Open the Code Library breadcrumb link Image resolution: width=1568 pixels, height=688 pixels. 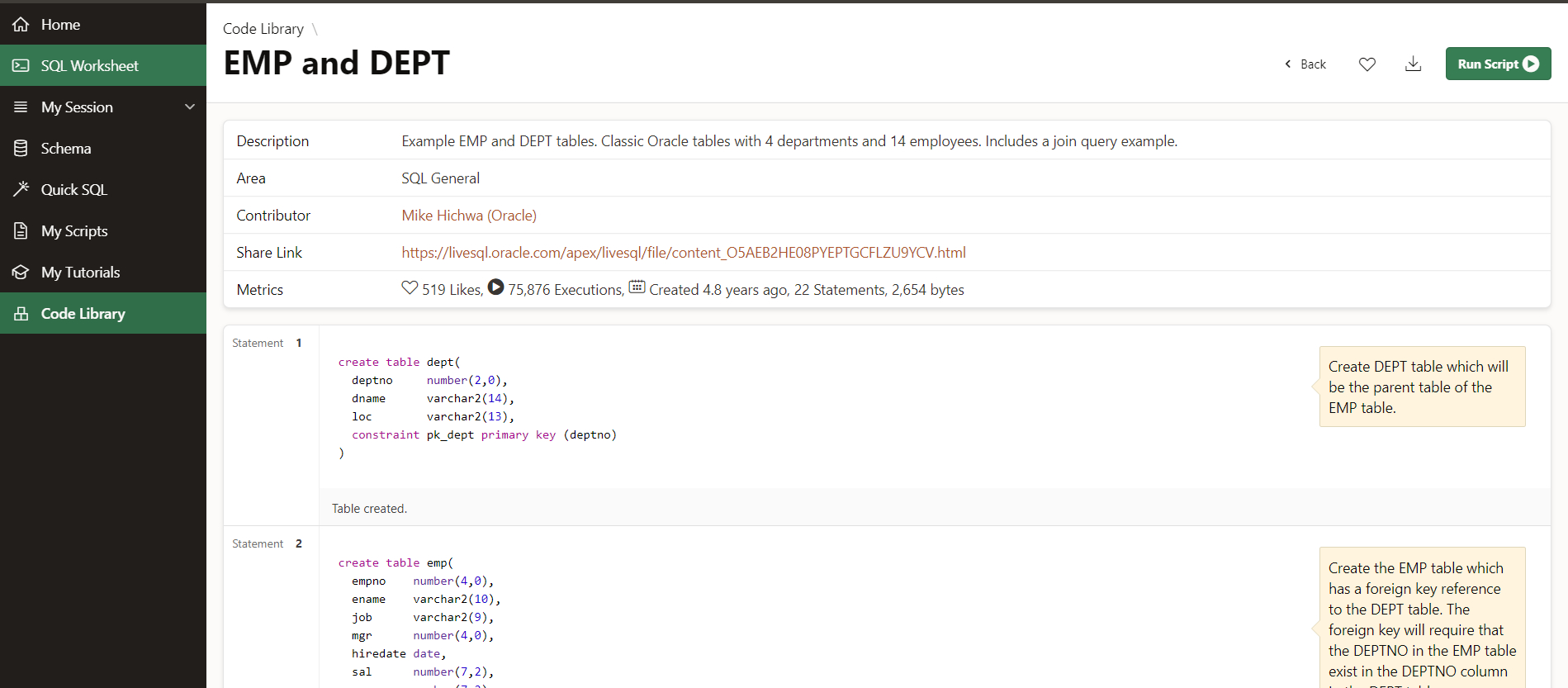(263, 29)
